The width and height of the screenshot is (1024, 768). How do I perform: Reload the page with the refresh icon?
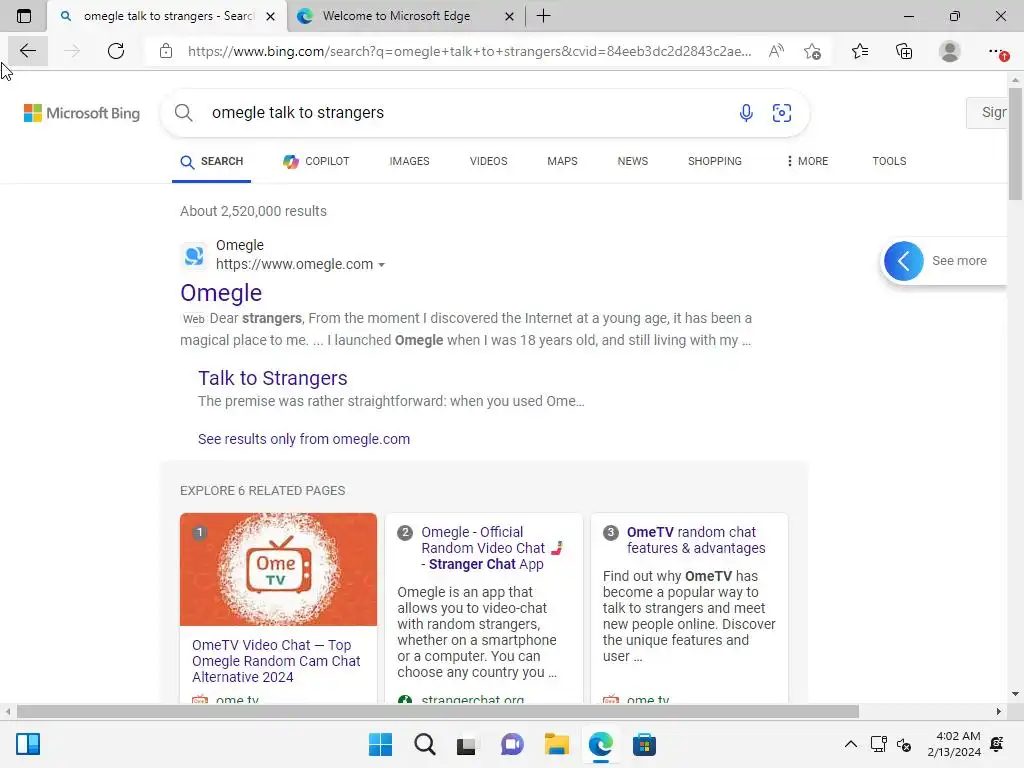pyautogui.click(x=116, y=51)
